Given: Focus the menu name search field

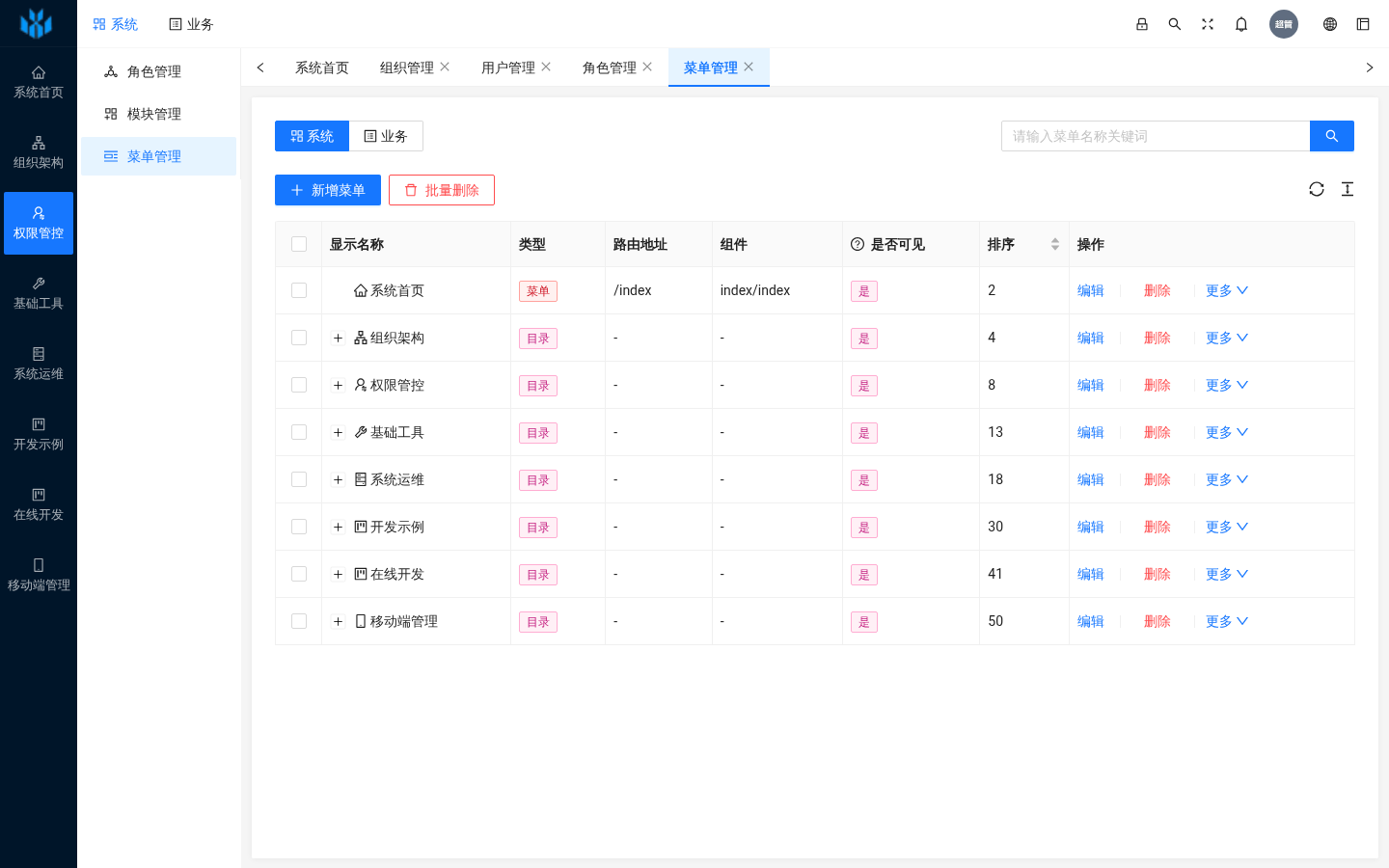Looking at the screenshot, I should [x=1156, y=136].
